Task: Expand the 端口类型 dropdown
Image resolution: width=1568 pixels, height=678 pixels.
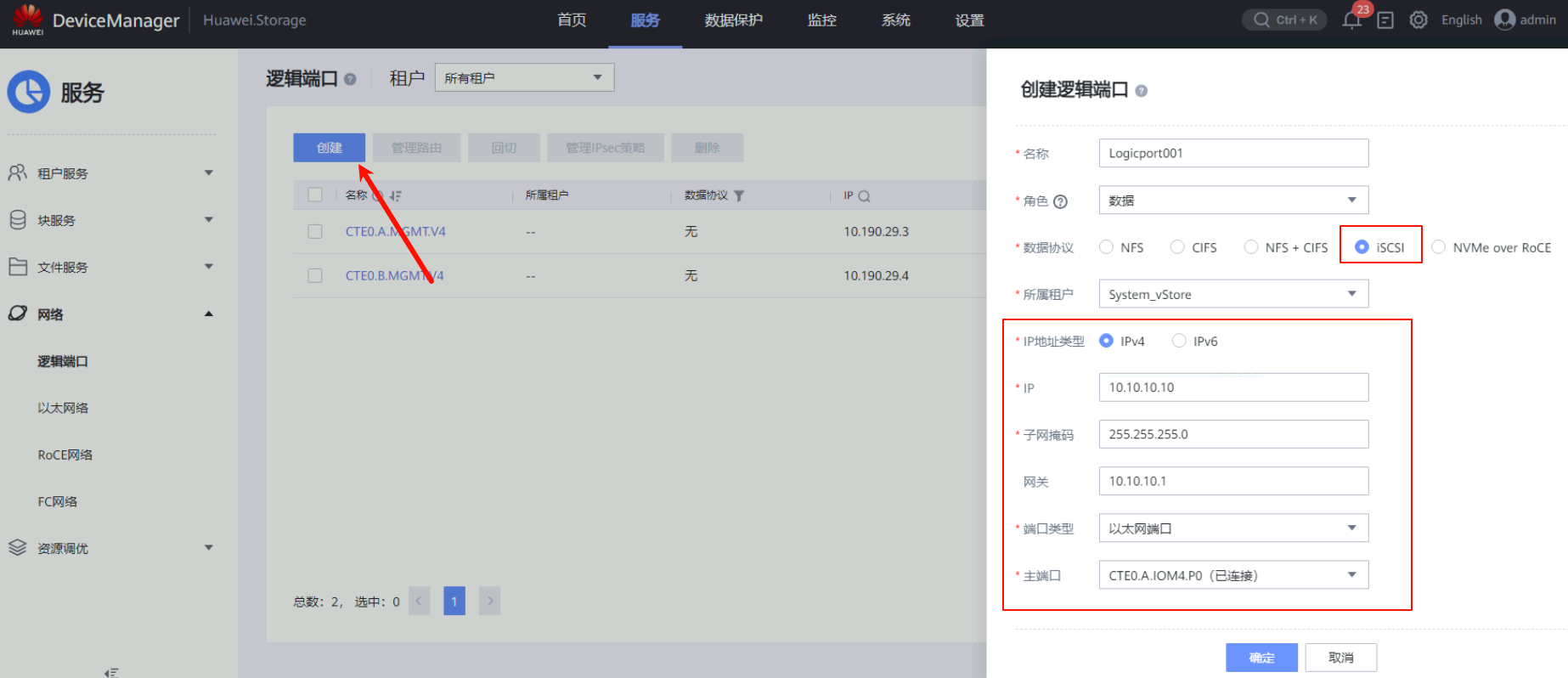Action: (1232, 528)
